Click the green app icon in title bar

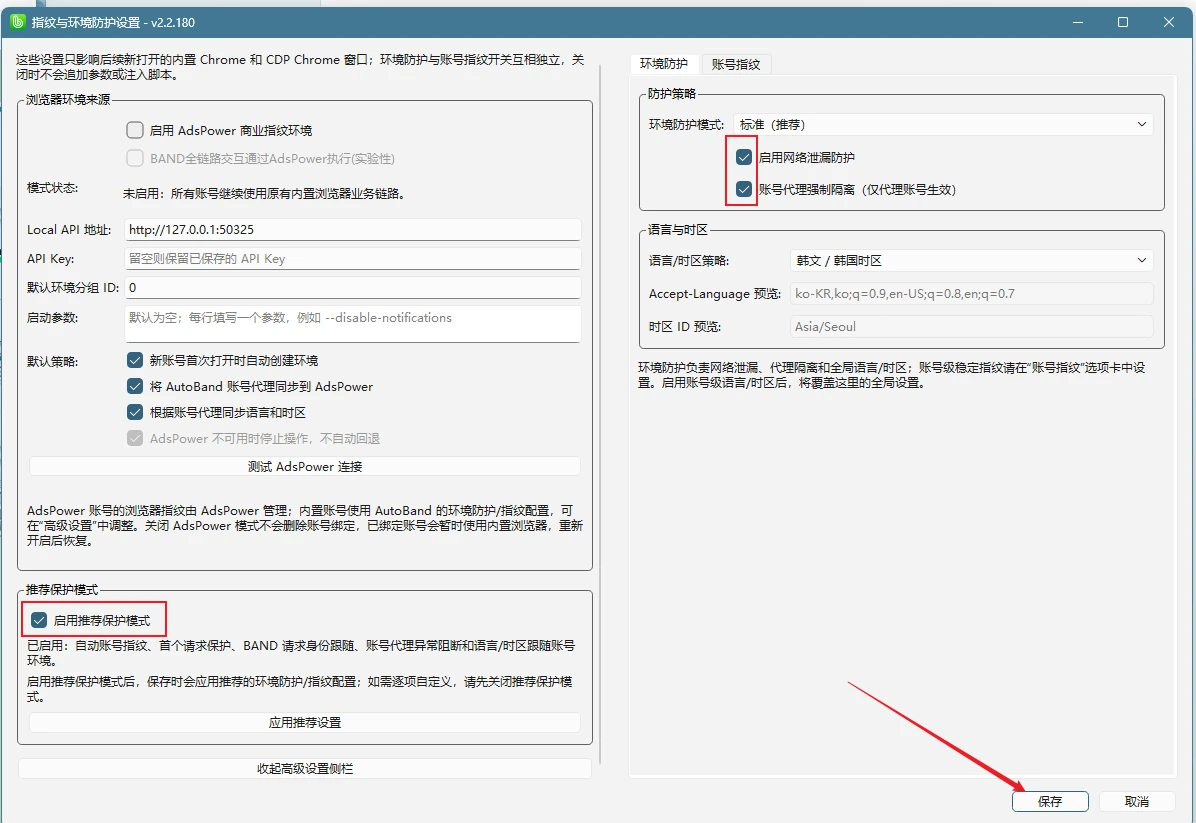click(18, 22)
